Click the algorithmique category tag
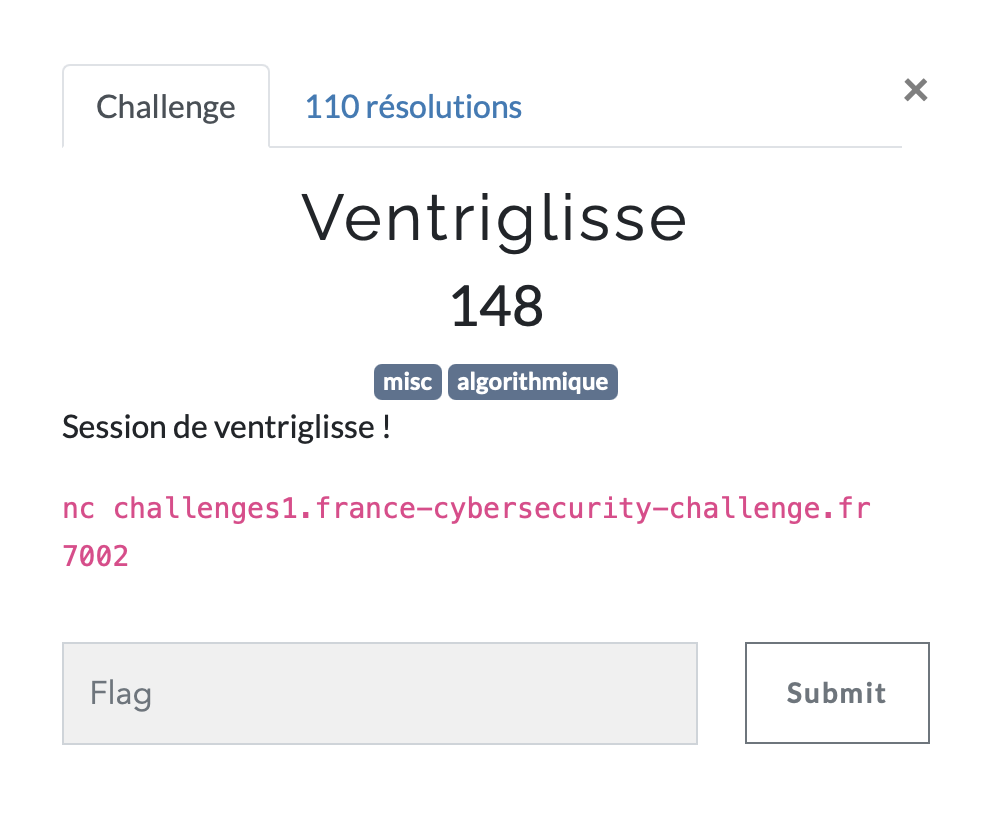 click(x=533, y=382)
